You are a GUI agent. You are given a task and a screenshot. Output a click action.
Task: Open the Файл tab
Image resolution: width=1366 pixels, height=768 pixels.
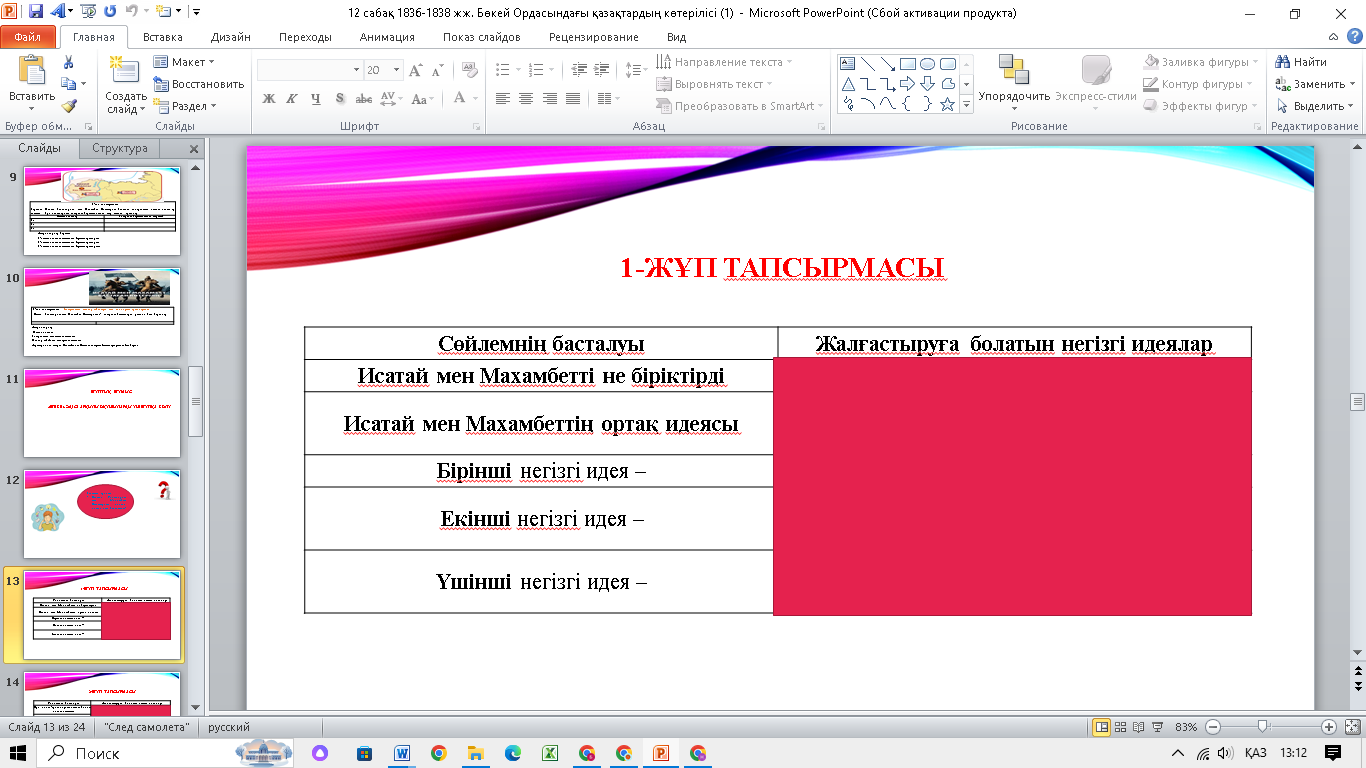pyautogui.click(x=27, y=37)
